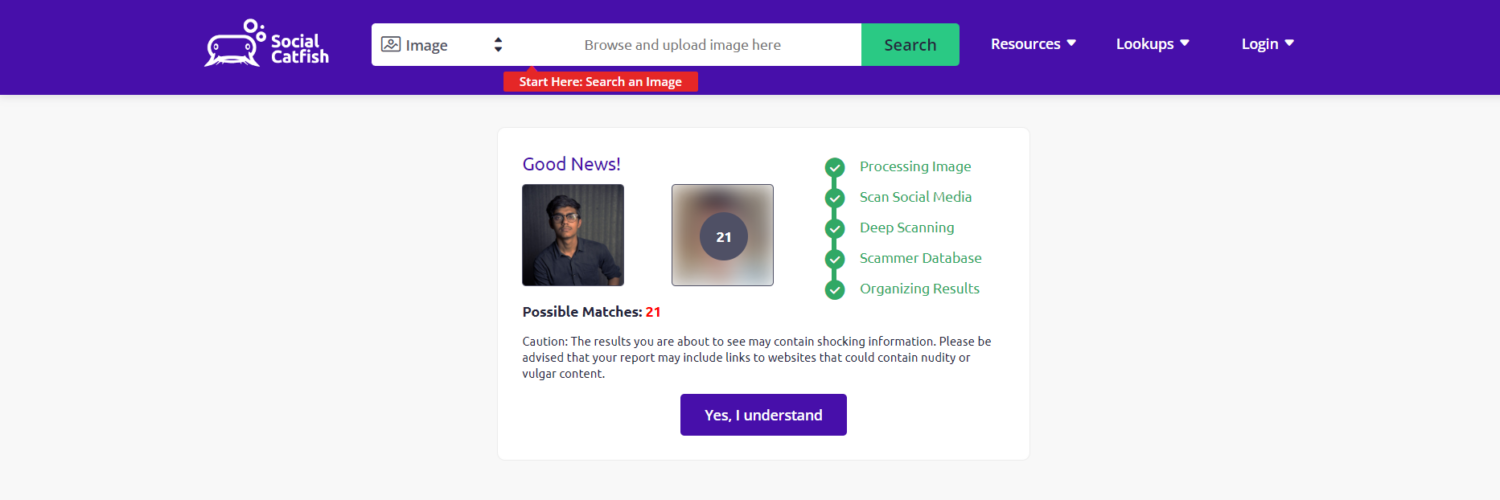The height and width of the screenshot is (500, 1500).
Task: Expand the Lookups menu
Action: pyautogui.click(x=1153, y=44)
